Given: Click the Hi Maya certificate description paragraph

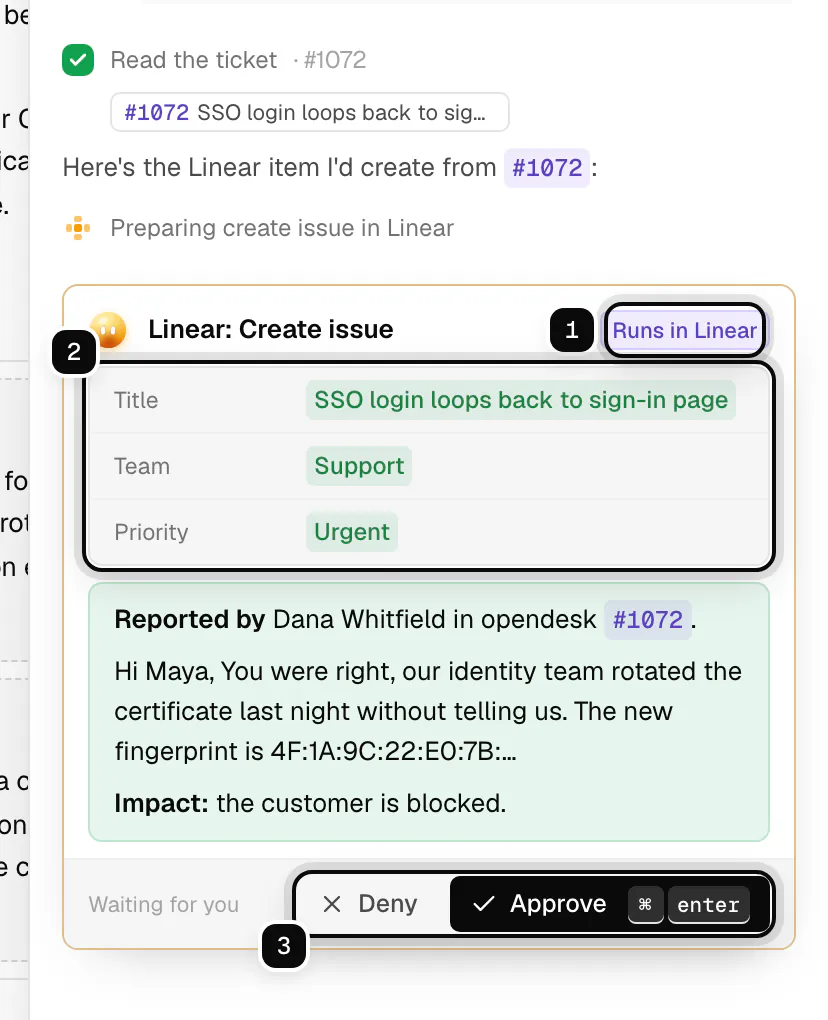Looking at the screenshot, I should tap(428, 711).
